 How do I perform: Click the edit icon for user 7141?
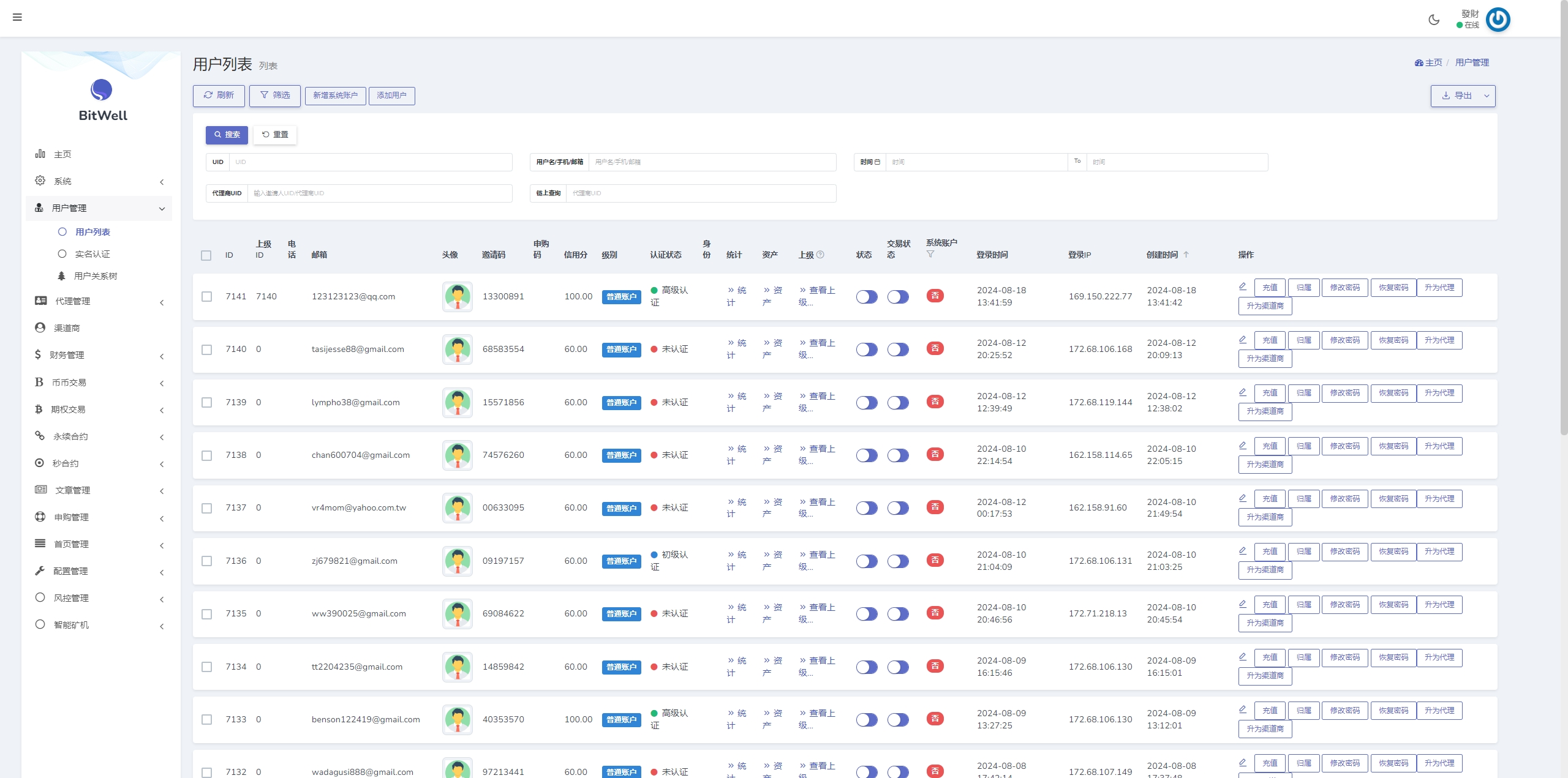click(x=1242, y=287)
